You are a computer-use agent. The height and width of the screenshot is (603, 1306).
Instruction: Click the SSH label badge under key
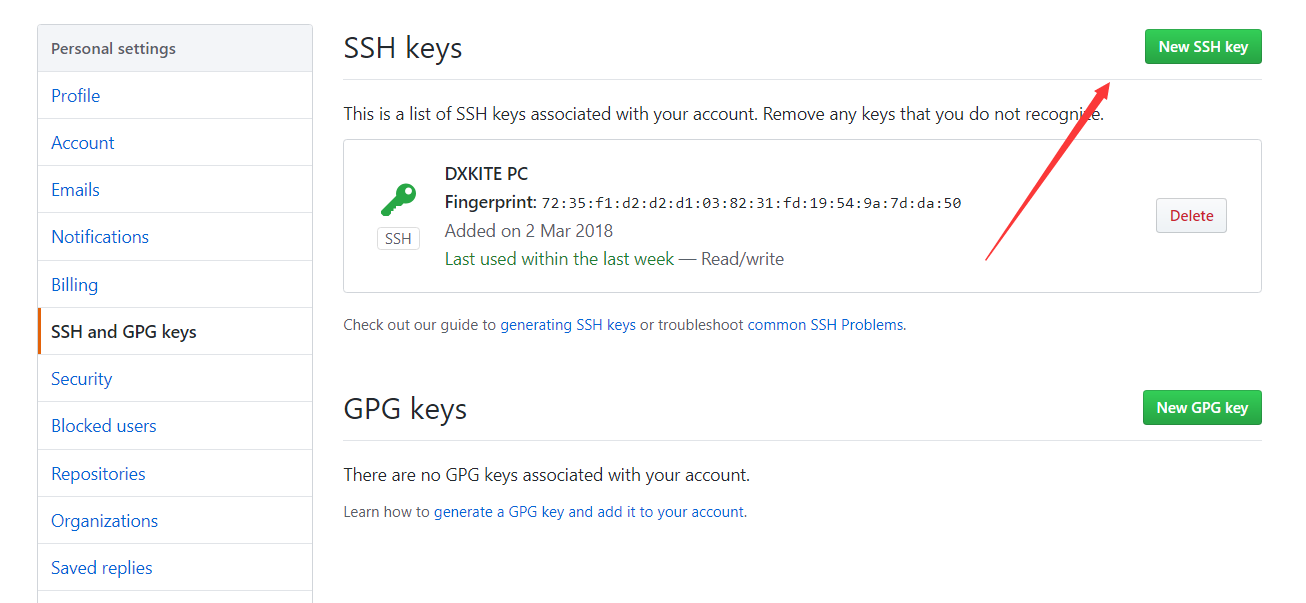pos(398,239)
